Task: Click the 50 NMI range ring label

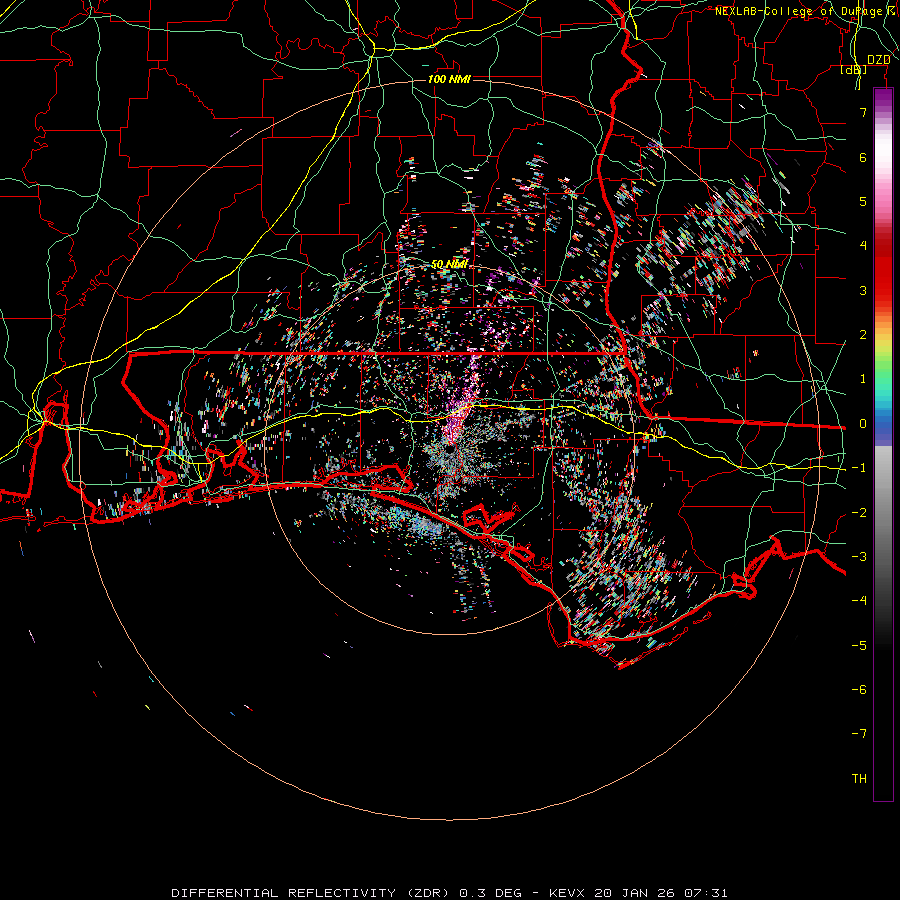Action: tap(449, 264)
